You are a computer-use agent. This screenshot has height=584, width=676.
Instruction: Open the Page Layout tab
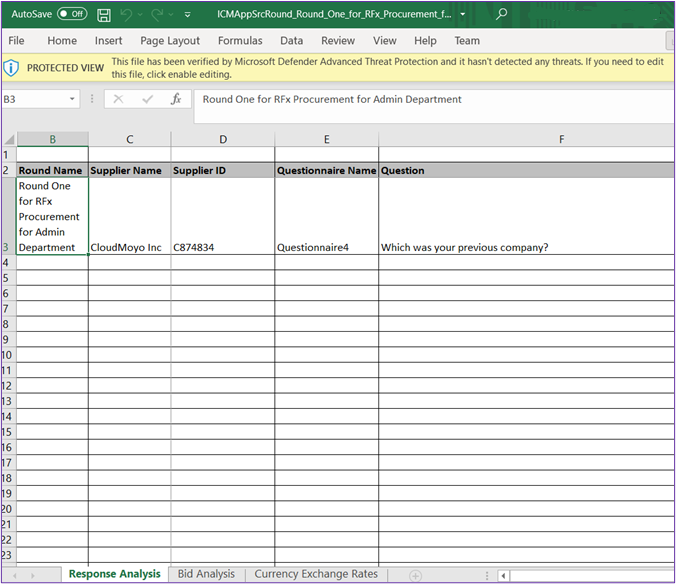[170, 41]
